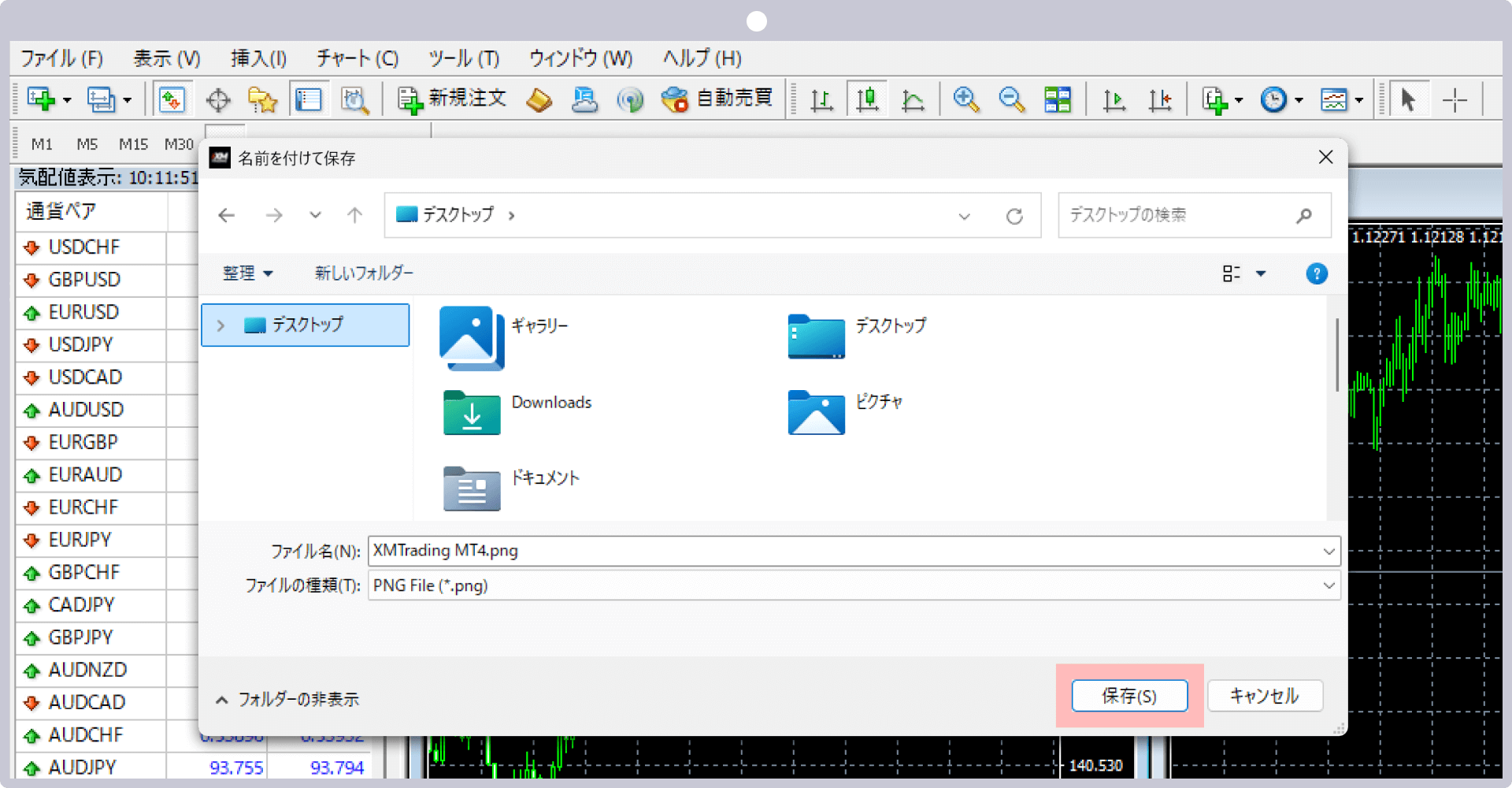This screenshot has height=788, width=1512.
Task: Click the zoom in magnifier icon
Action: coord(965,100)
